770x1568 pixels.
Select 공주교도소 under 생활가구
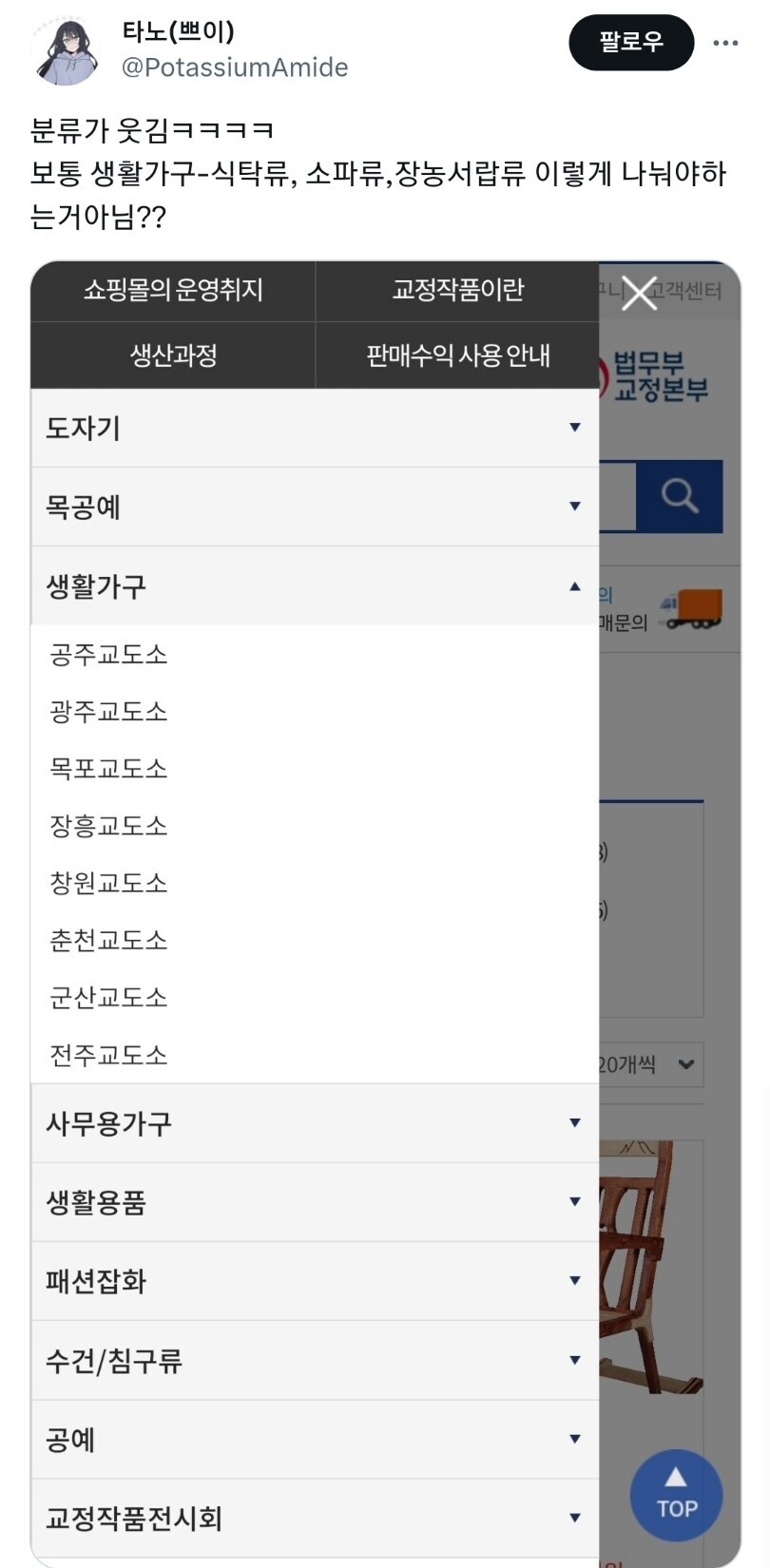point(108,654)
